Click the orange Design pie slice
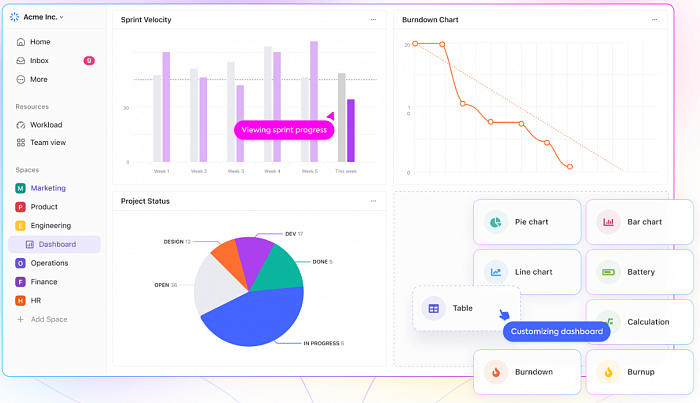700x403 pixels. click(229, 261)
